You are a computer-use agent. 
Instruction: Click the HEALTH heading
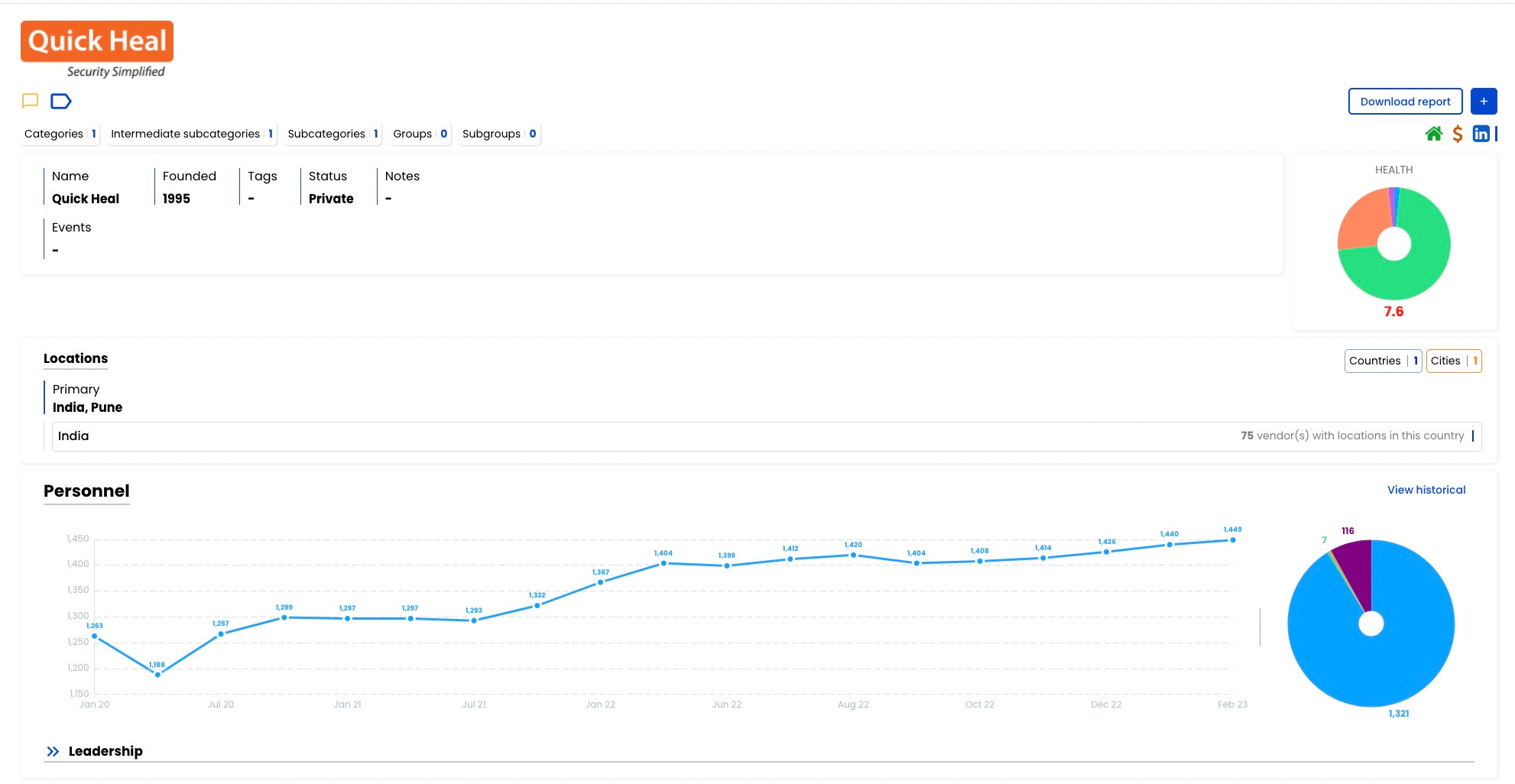click(x=1393, y=170)
